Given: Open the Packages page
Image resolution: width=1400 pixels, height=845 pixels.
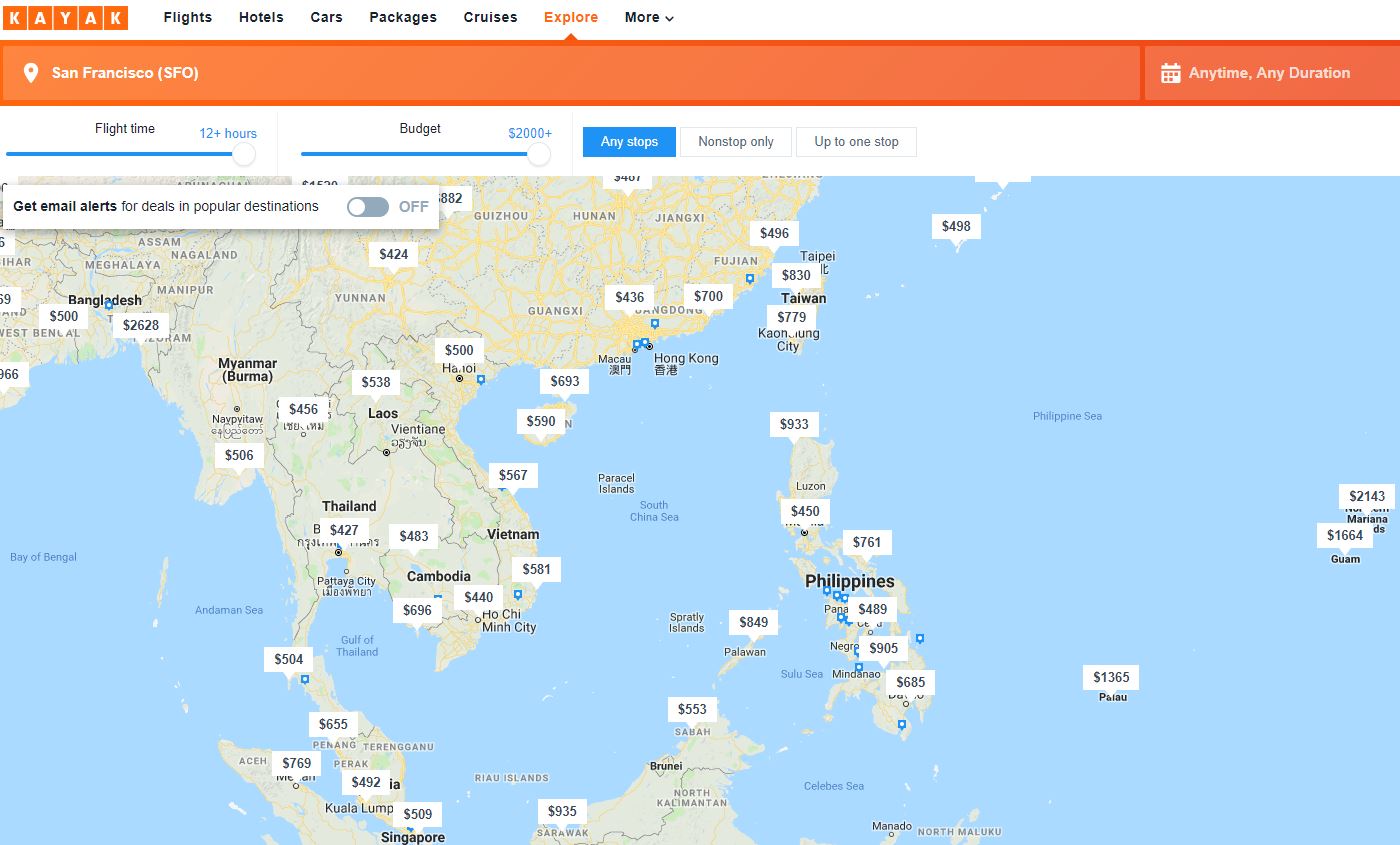Looking at the screenshot, I should click(403, 17).
